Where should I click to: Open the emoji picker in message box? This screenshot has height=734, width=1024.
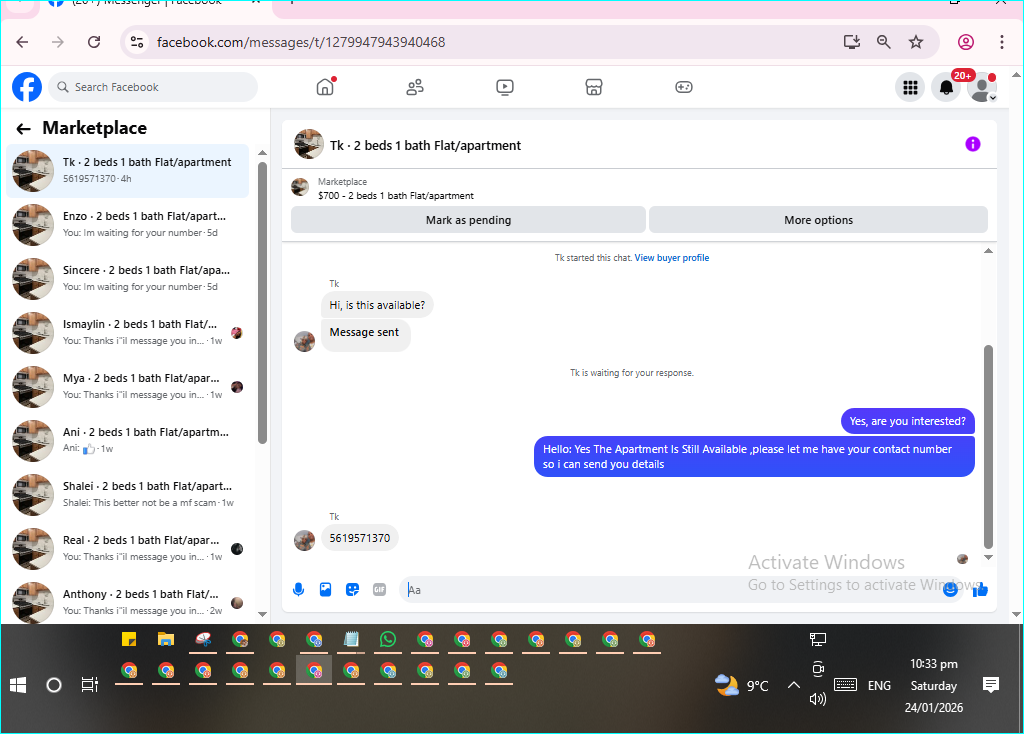950,590
